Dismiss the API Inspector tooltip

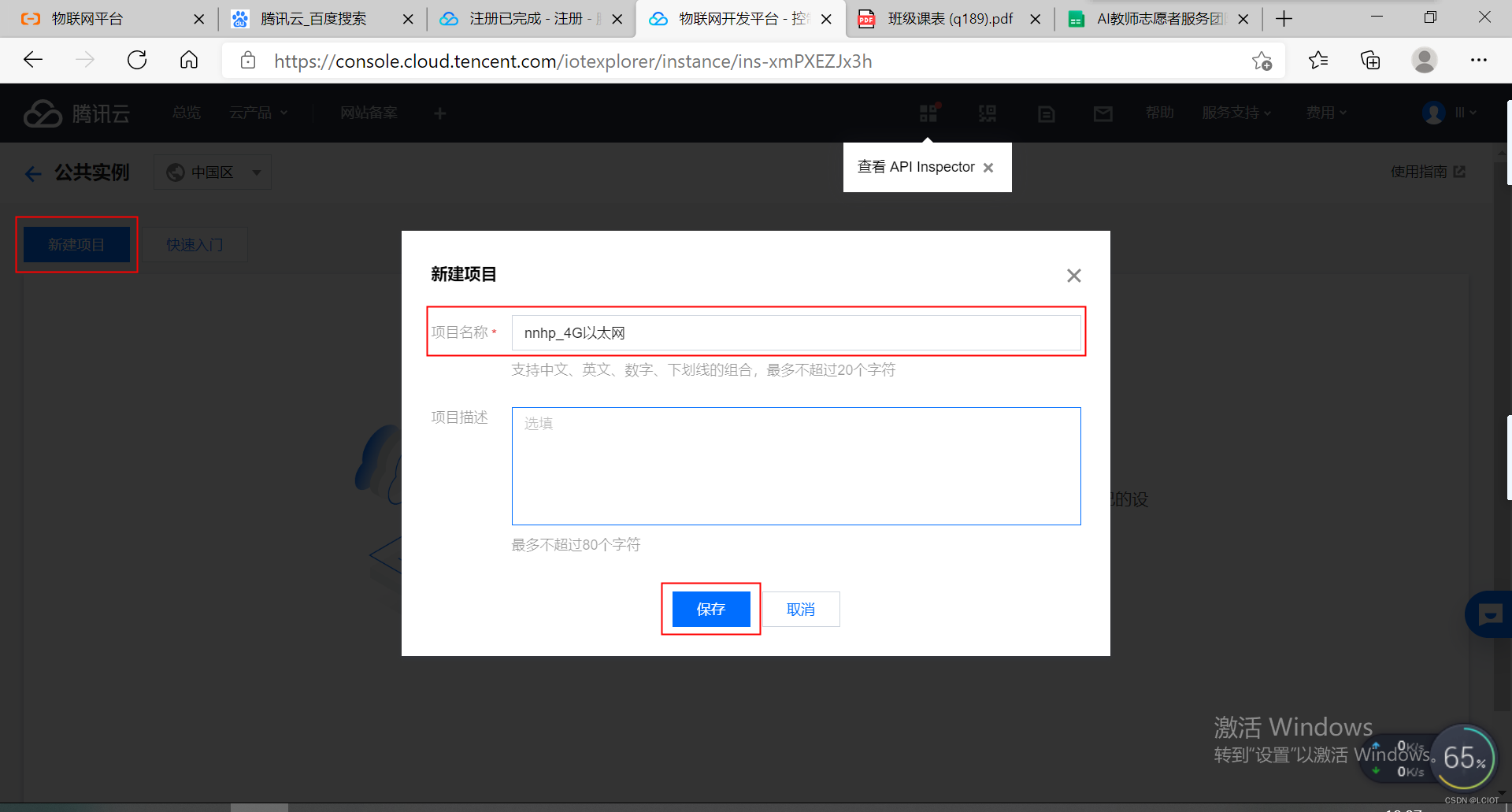[x=988, y=168]
